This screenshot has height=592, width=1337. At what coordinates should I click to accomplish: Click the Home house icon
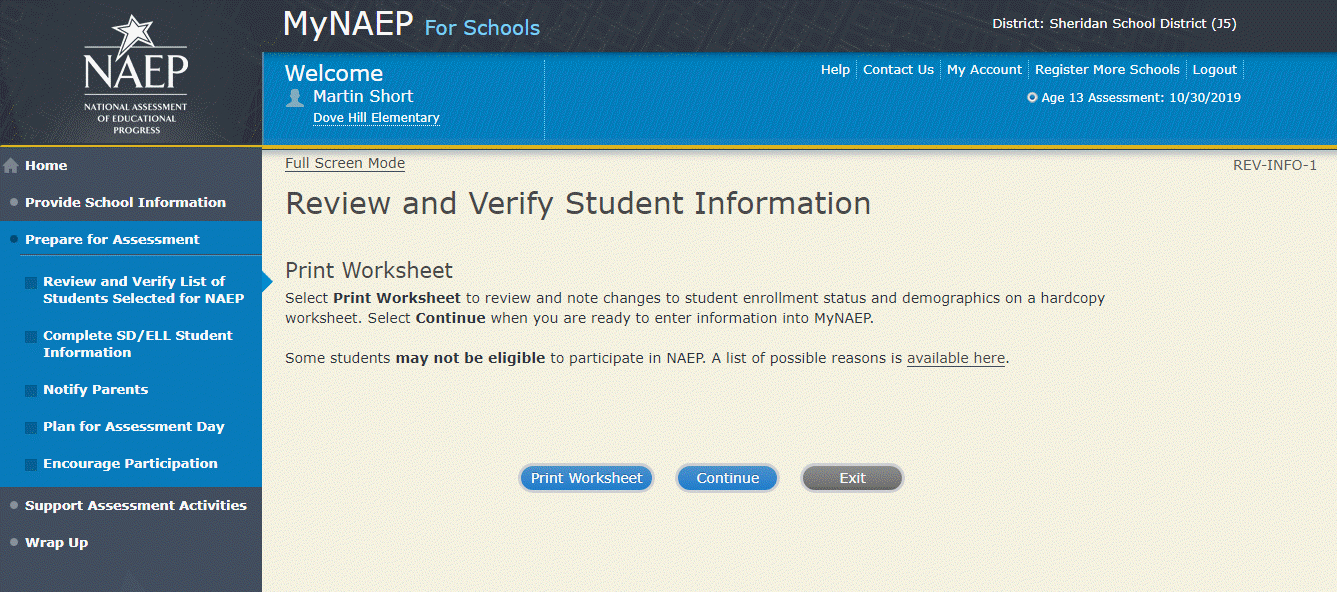click(x=11, y=166)
